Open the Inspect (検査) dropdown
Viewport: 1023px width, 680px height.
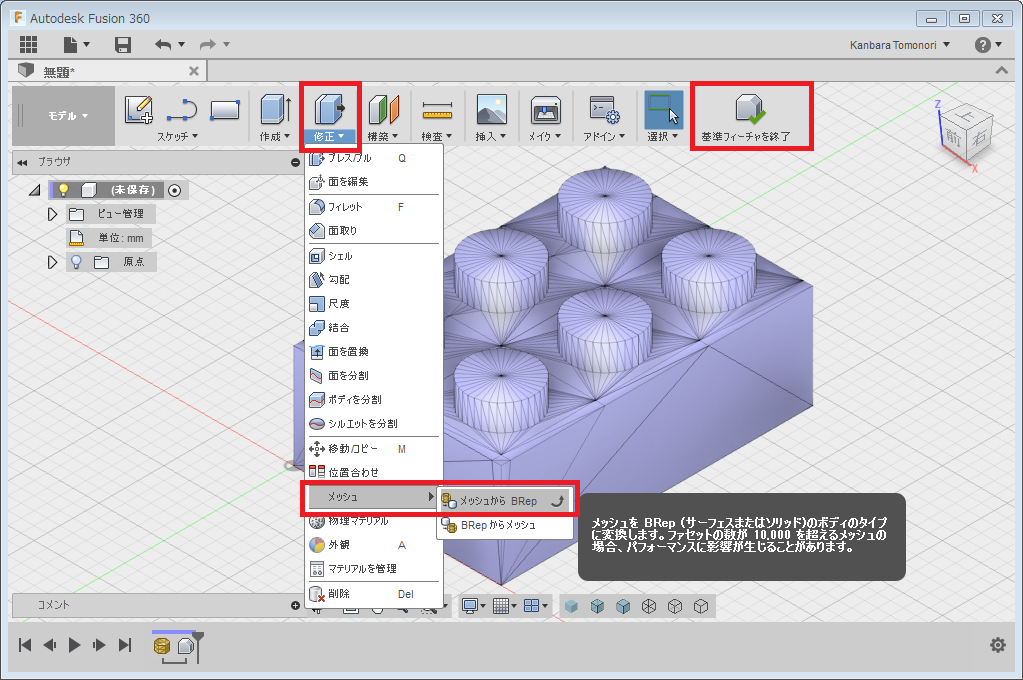pos(436,136)
